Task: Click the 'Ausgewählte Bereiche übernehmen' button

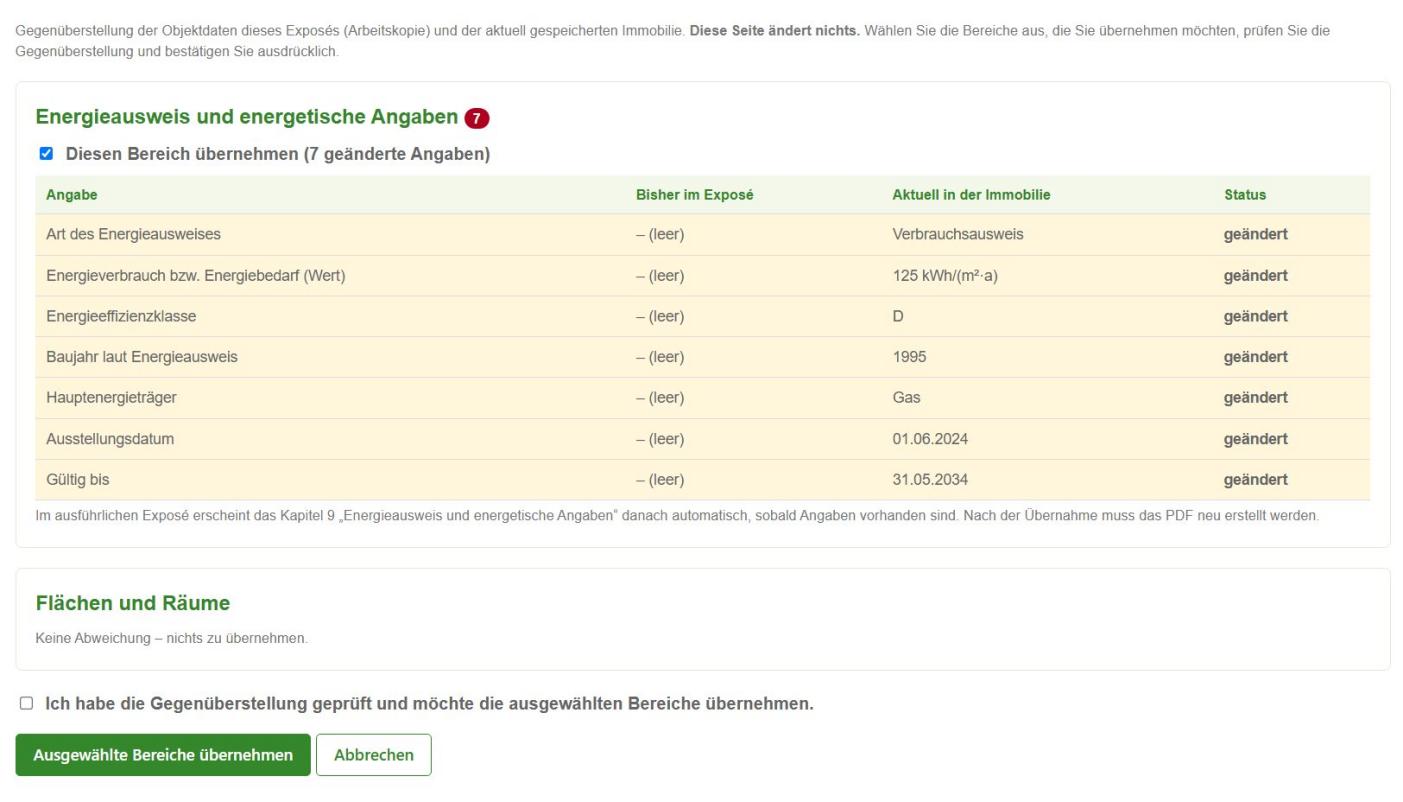Action: (163, 755)
